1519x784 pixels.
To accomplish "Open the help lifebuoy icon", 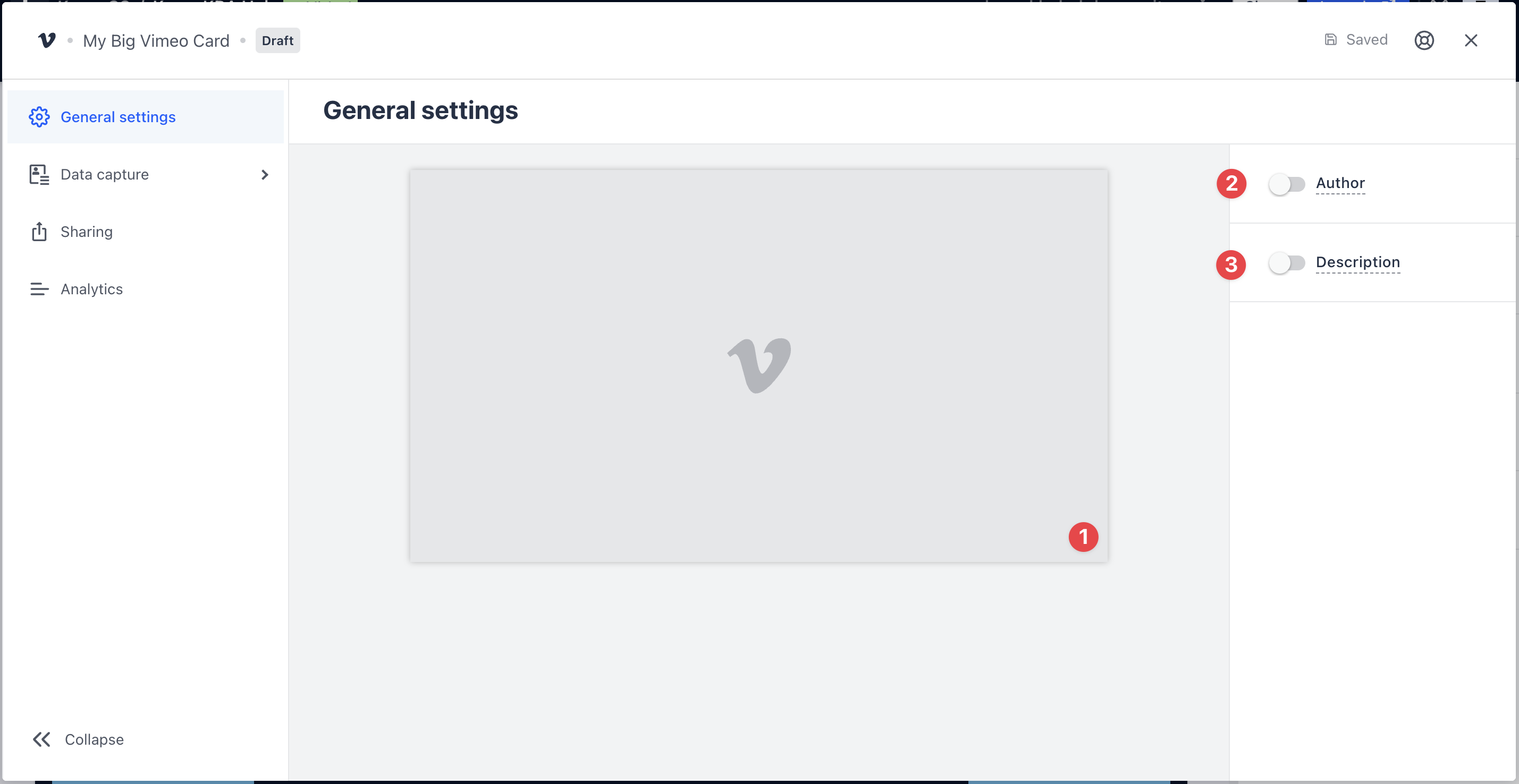I will point(1424,40).
